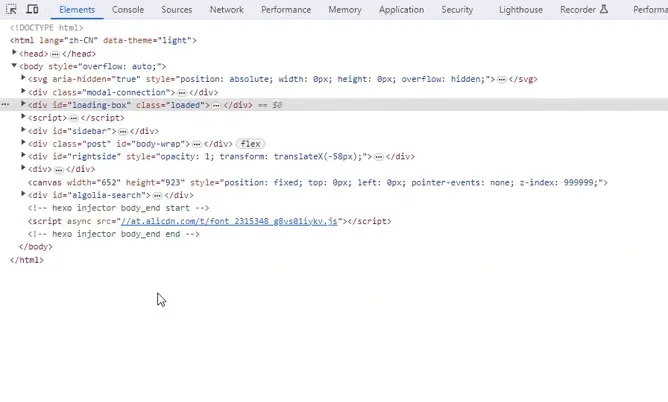The image size is (668, 402).
Task: Show collapsed content of body-wrap div
Action: 196,144
